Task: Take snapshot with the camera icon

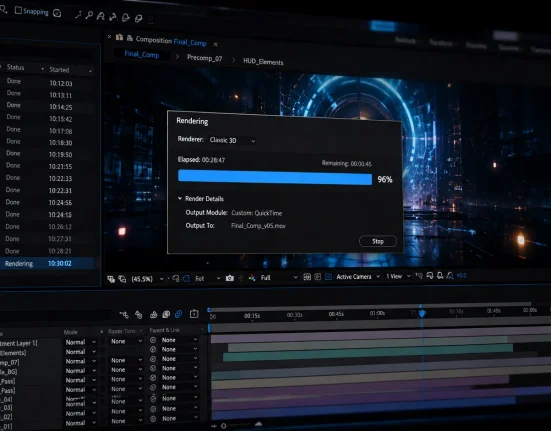Action: [229, 278]
